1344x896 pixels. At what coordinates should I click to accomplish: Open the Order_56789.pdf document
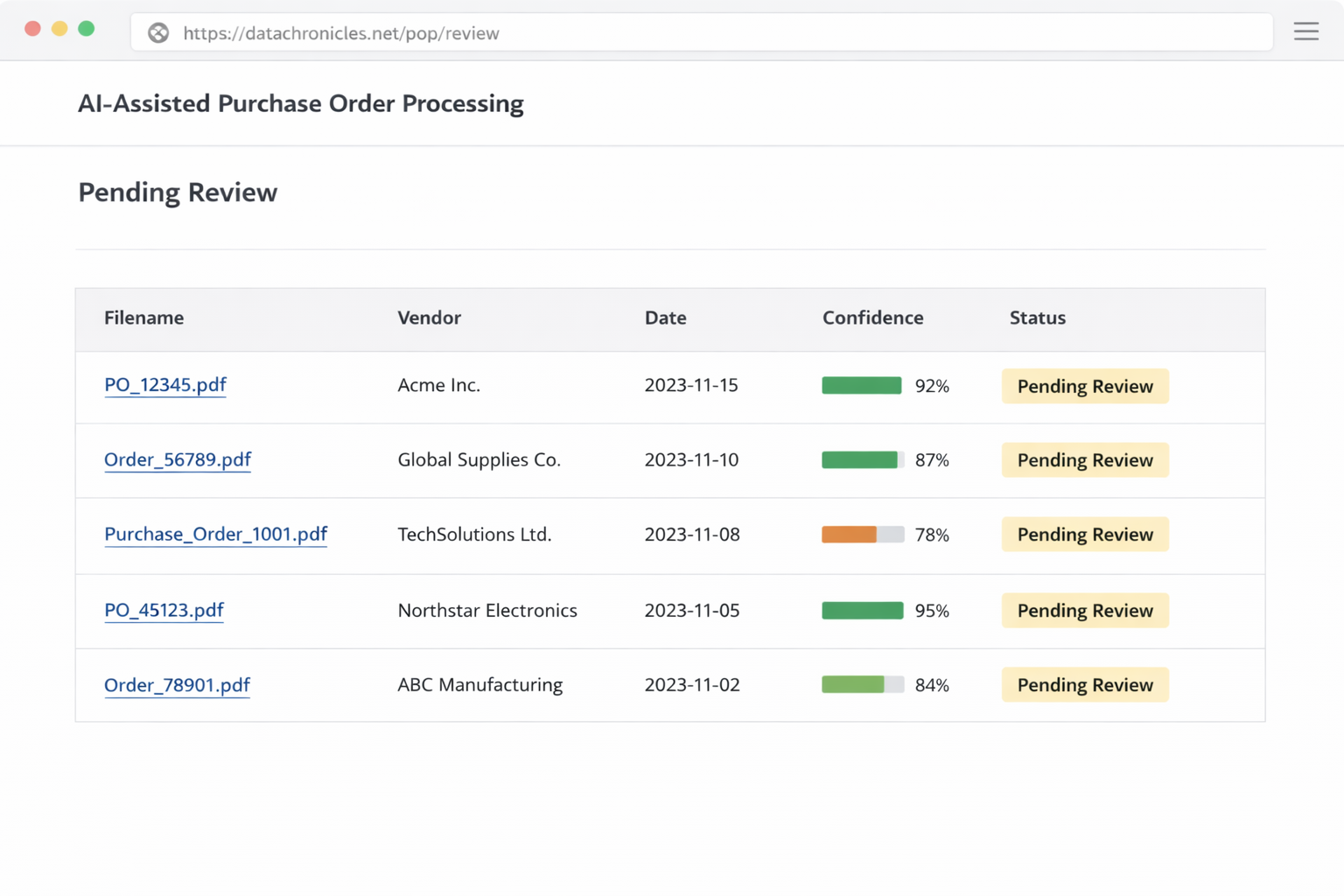pyautogui.click(x=178, y=459)
